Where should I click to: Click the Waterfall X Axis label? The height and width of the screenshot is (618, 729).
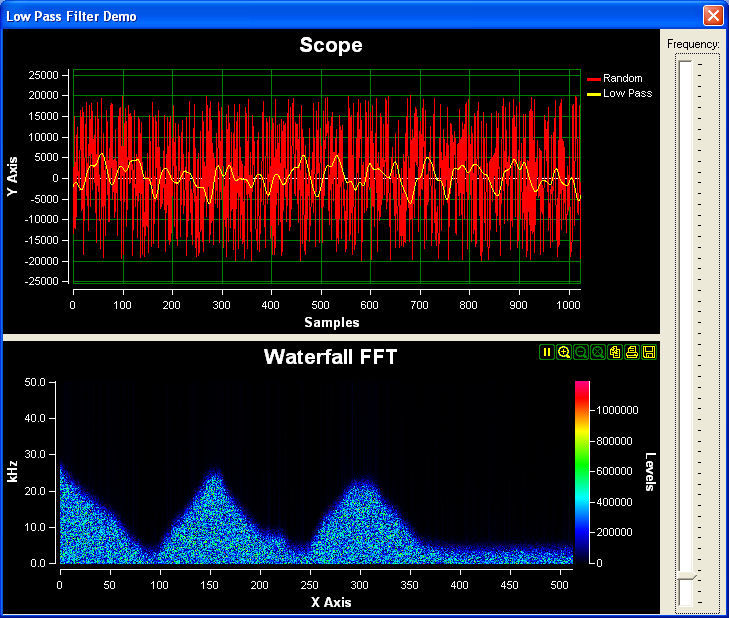click(317, 602)
